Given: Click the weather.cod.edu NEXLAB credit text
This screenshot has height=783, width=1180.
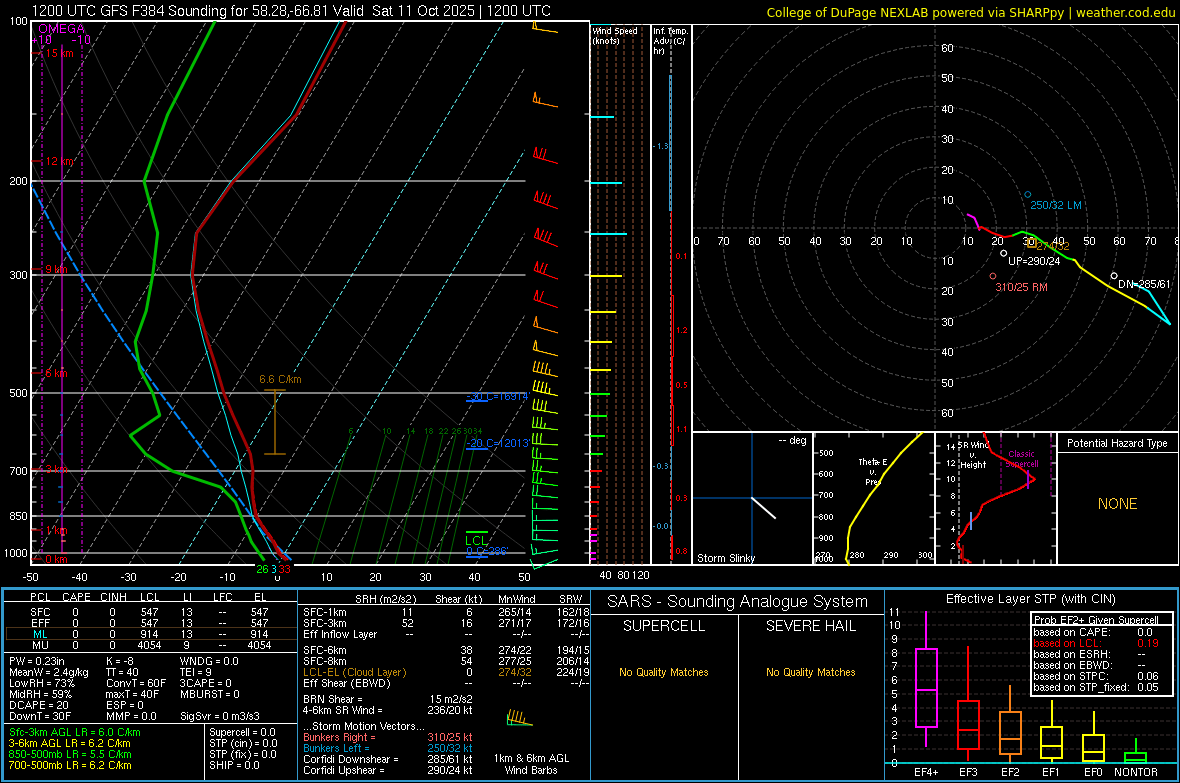Looking at the screenshot, I should click(x=970, y=12).
